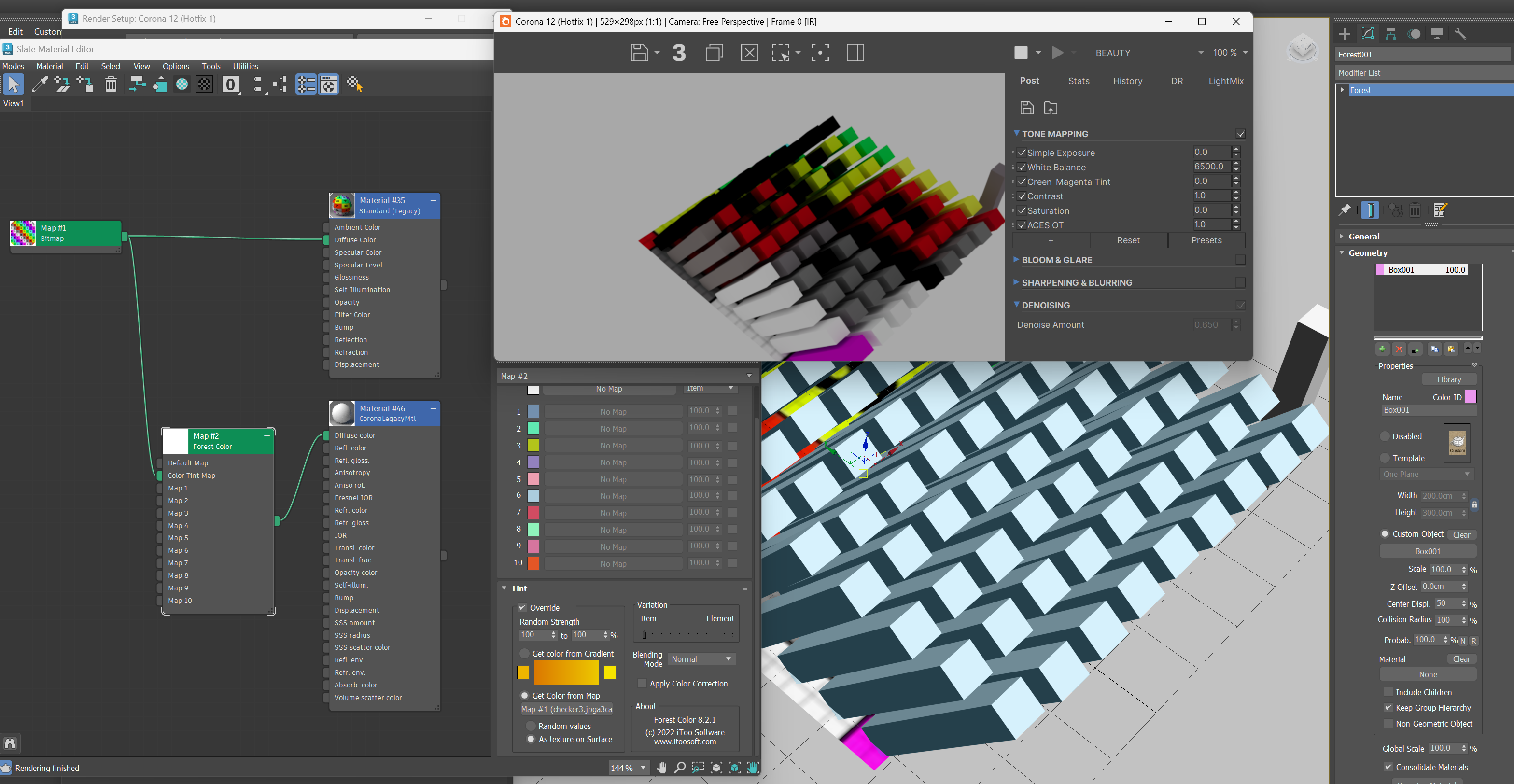1514x784 pixels.
Task: Open the Blending Mode Normal dropdown
Action: [x=702, y=659]
